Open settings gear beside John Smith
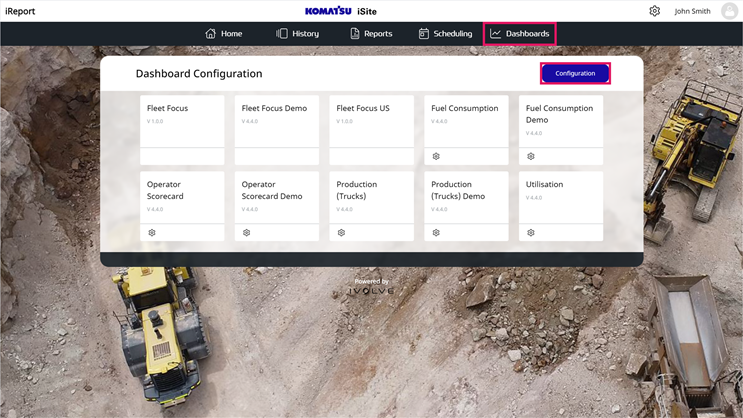743x418 pixels. point(654,11)
